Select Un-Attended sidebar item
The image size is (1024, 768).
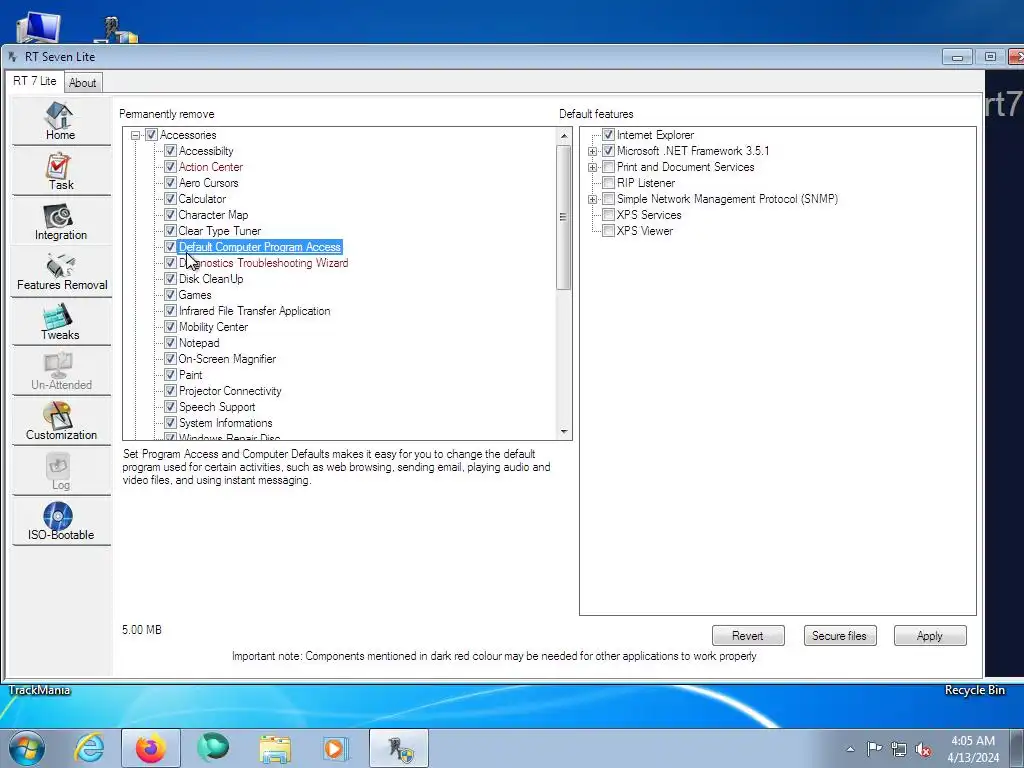[61, 372]
